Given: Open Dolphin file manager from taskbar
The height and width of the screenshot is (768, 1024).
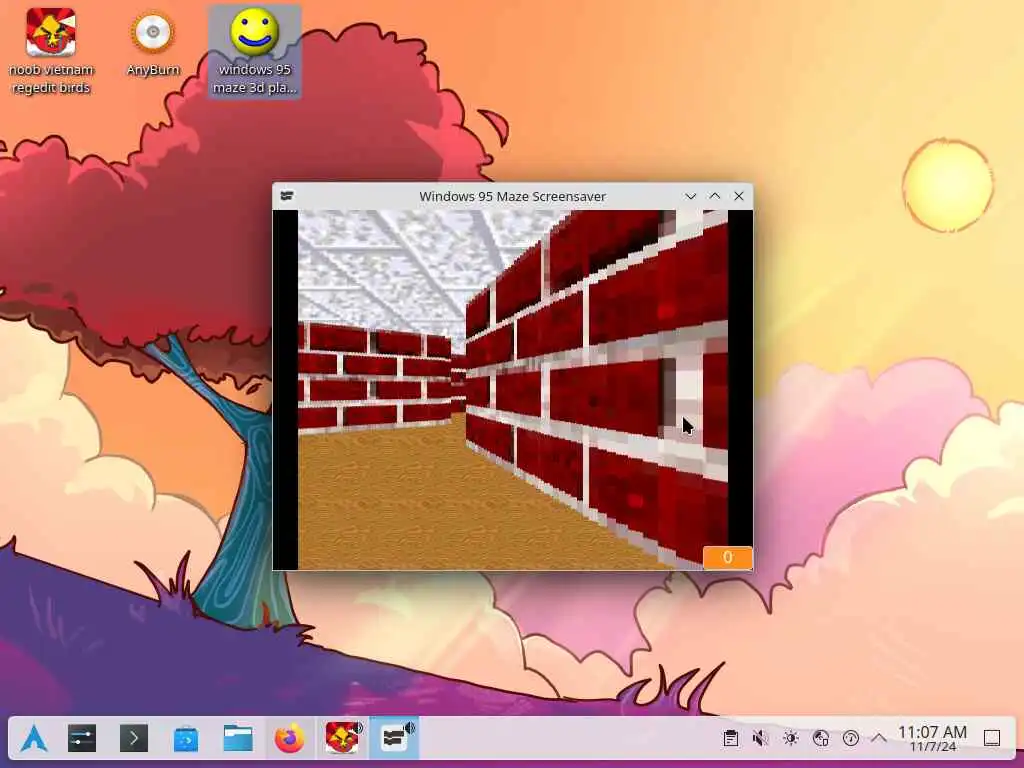Looking at the screenshot, I should (x=238, y=739).
